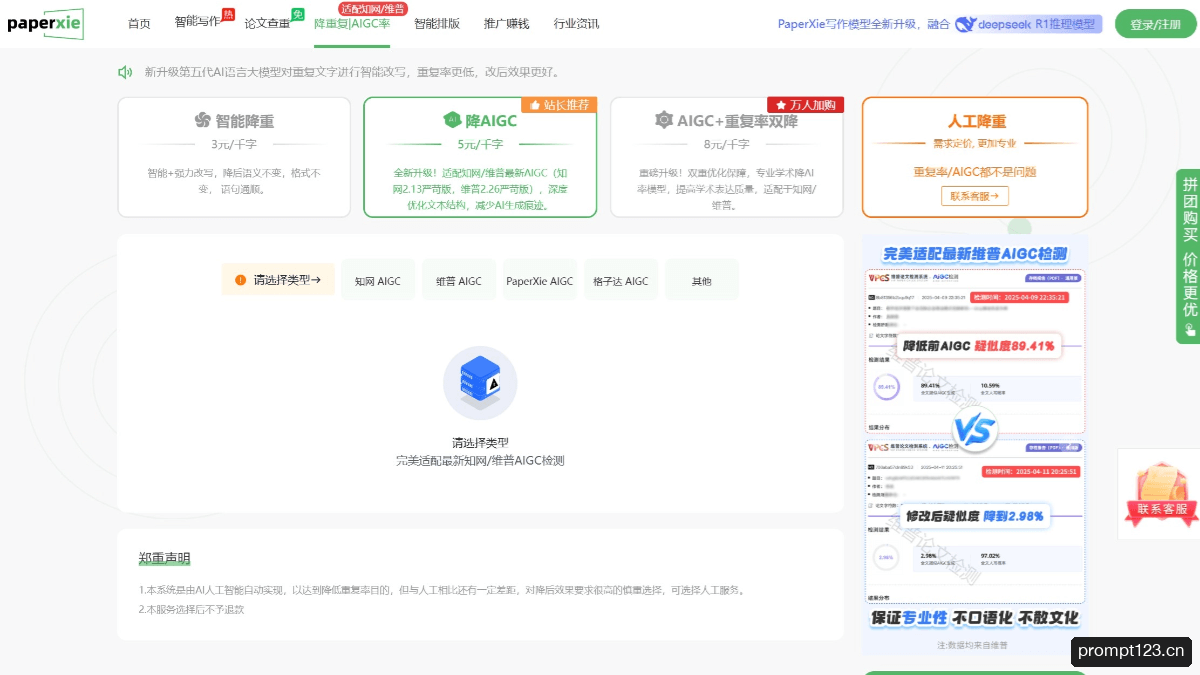Open 智能排版 in the navigation
Viewport: 1200px width, 675px height.
437,23
